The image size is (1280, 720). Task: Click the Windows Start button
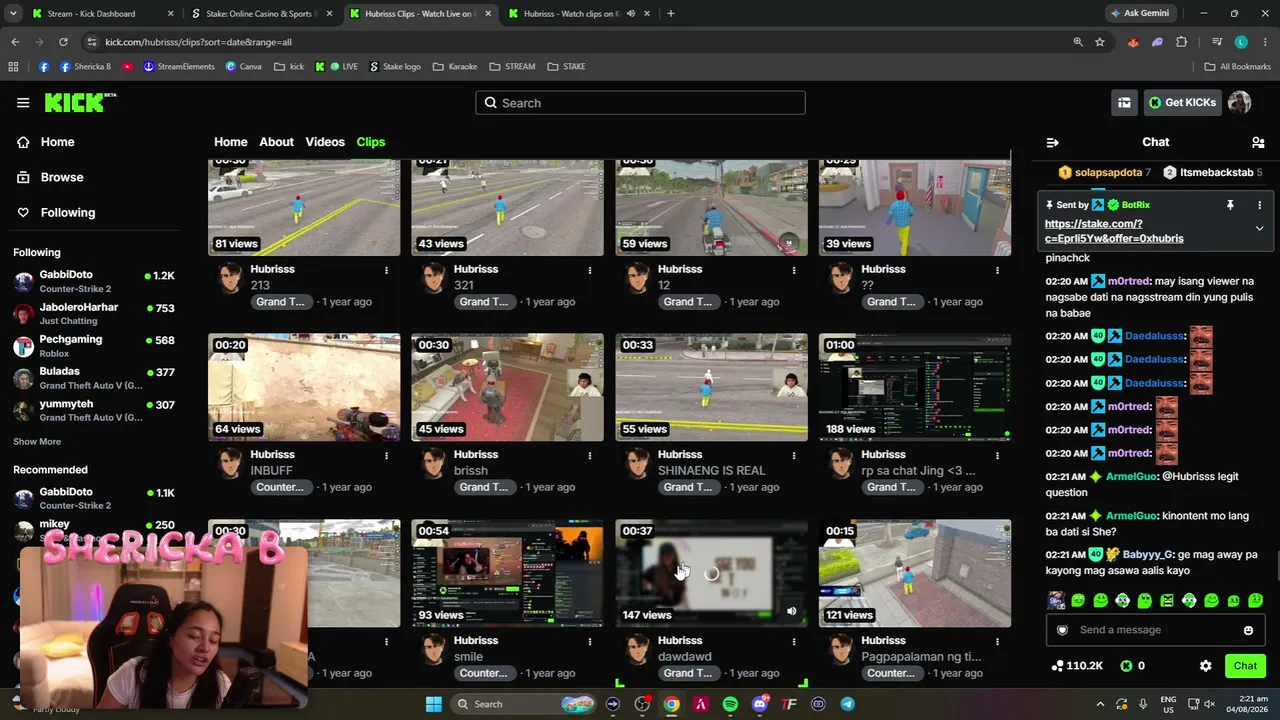[434, 704]
